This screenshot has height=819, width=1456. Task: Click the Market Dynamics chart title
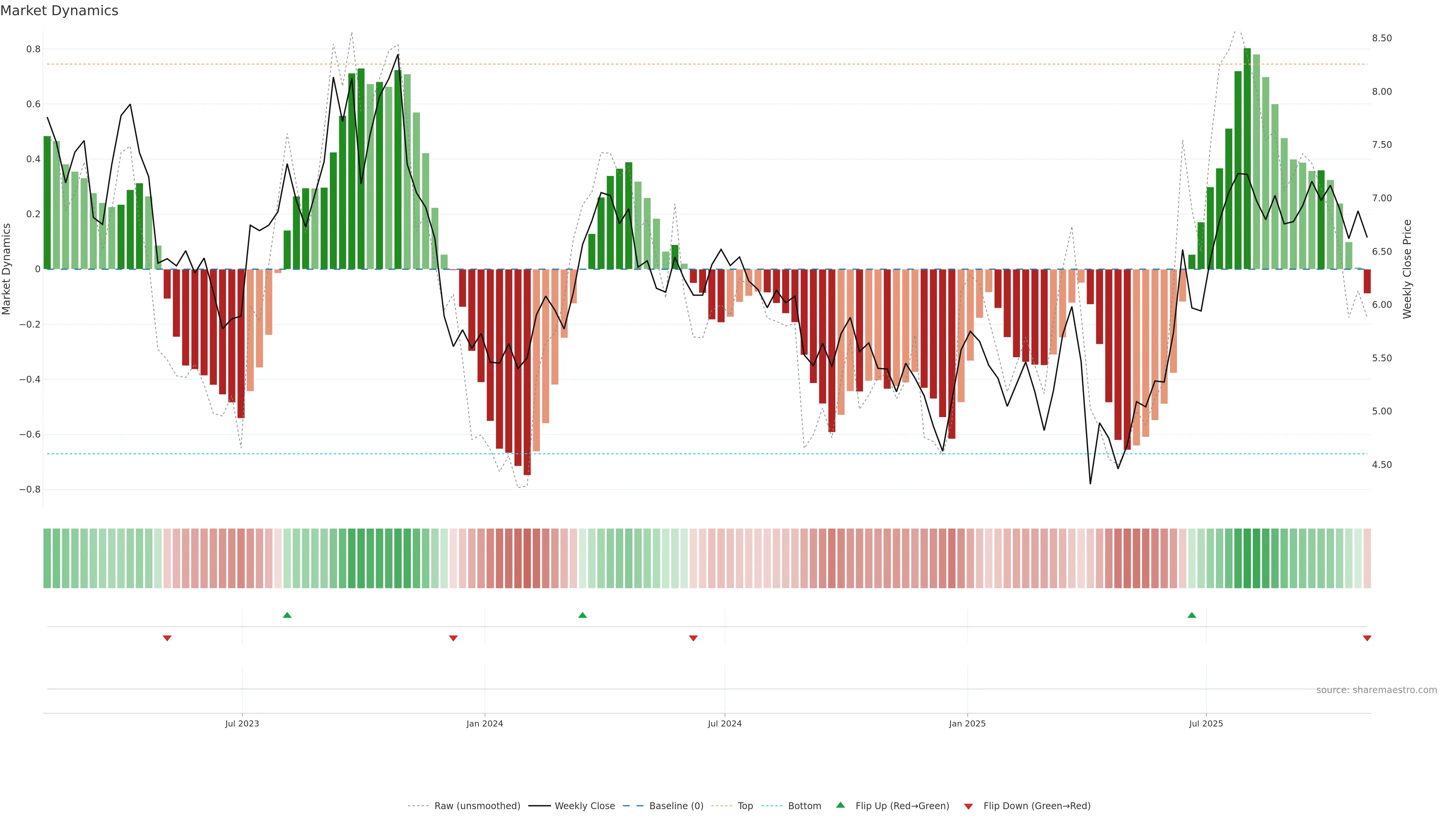[60, 11]
